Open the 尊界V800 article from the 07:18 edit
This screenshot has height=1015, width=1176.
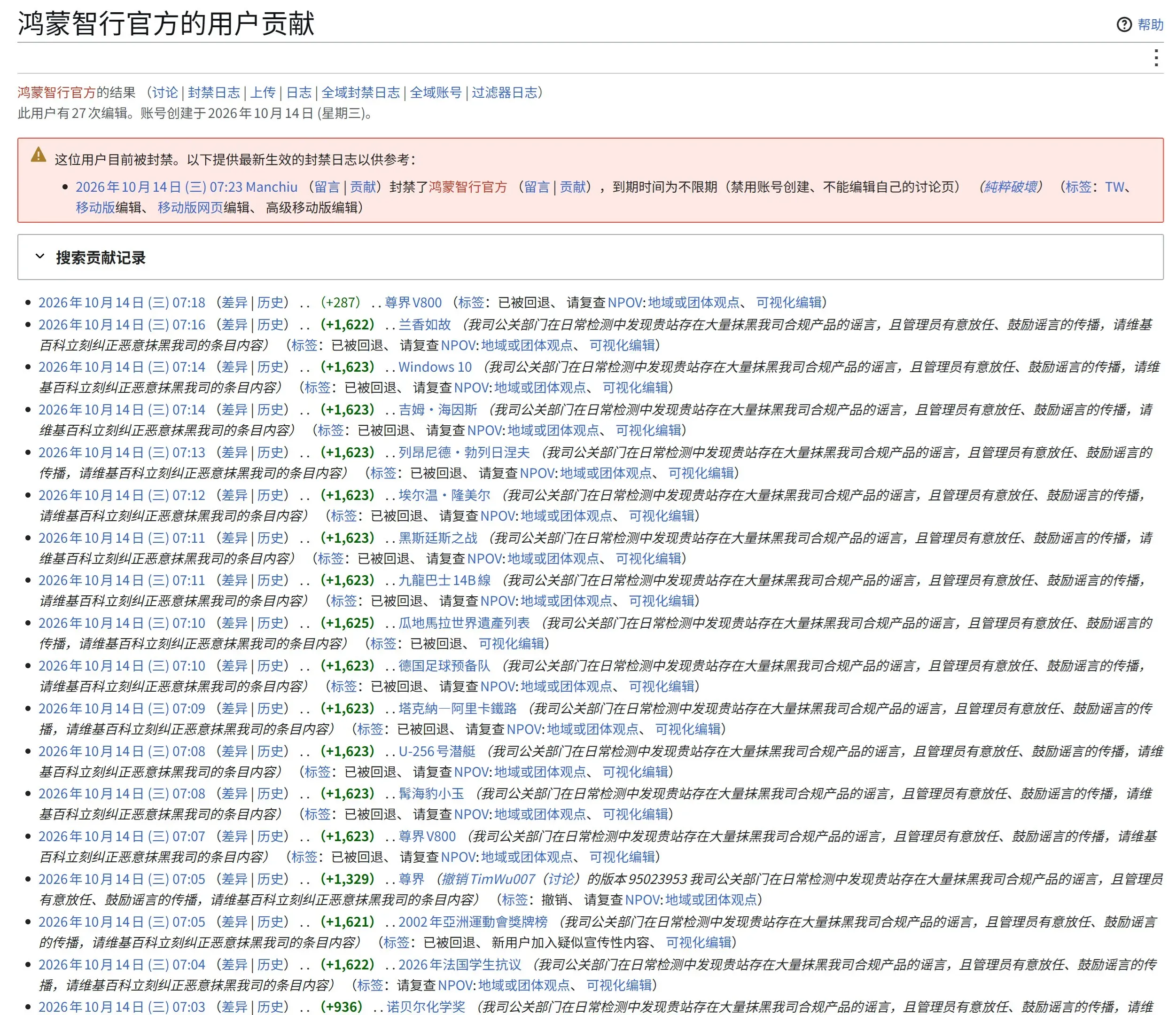tap(413, 303)
